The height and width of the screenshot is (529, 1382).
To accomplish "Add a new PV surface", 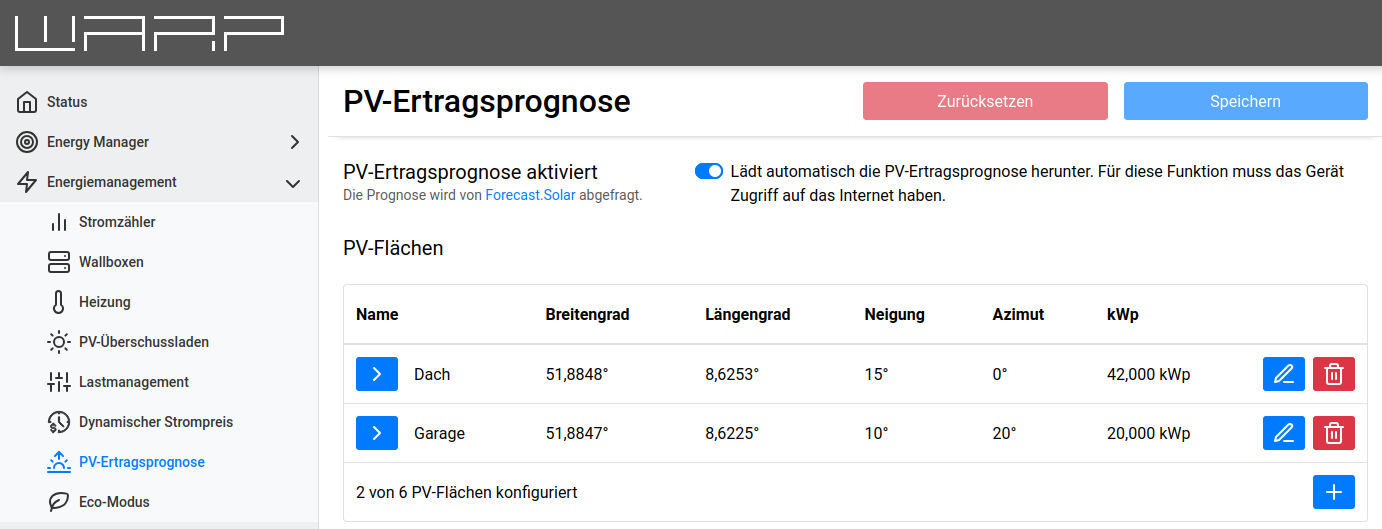I will tap(1333, 492).
